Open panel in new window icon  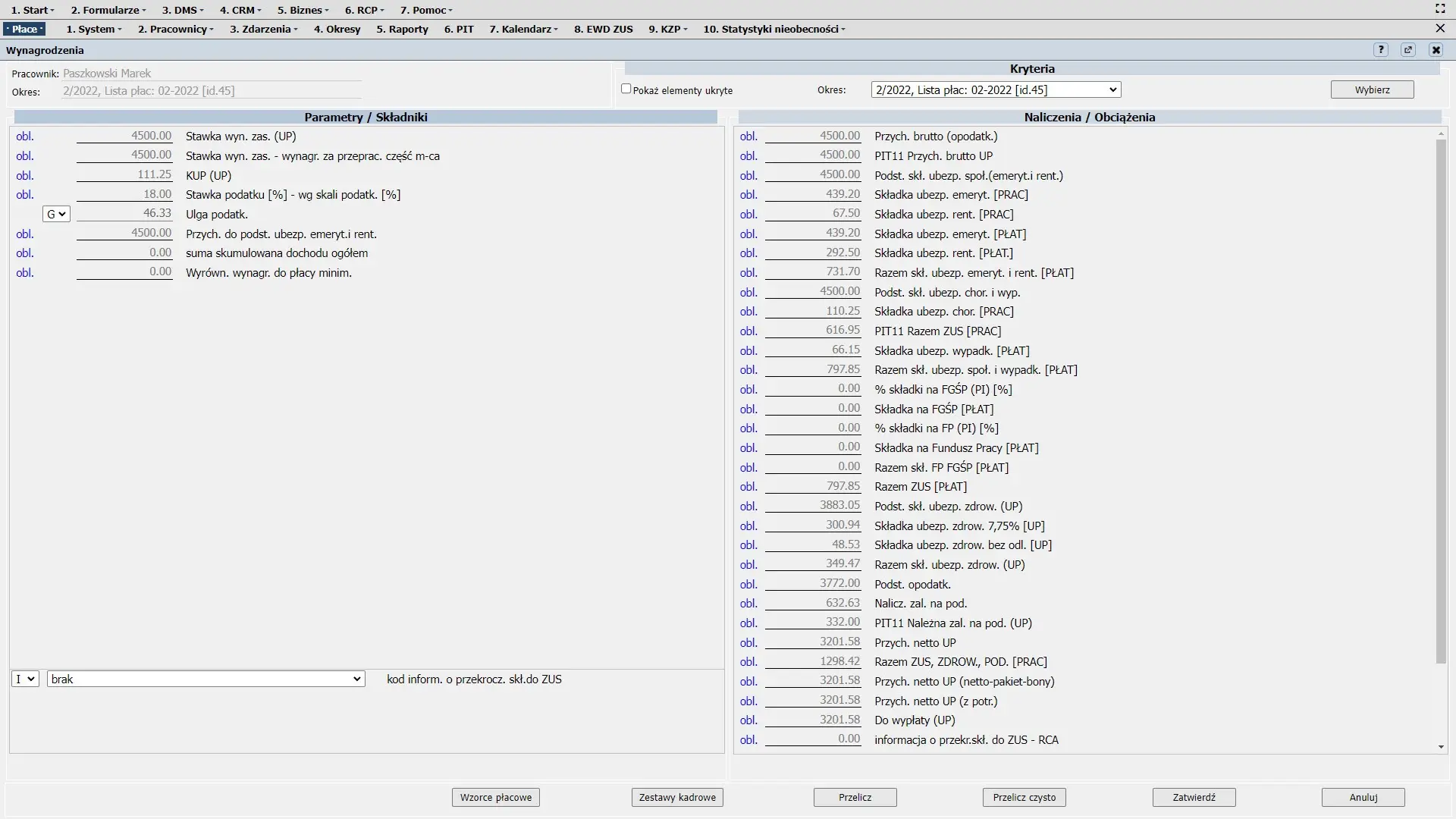pyautogui.click(x=1408, y=50)
